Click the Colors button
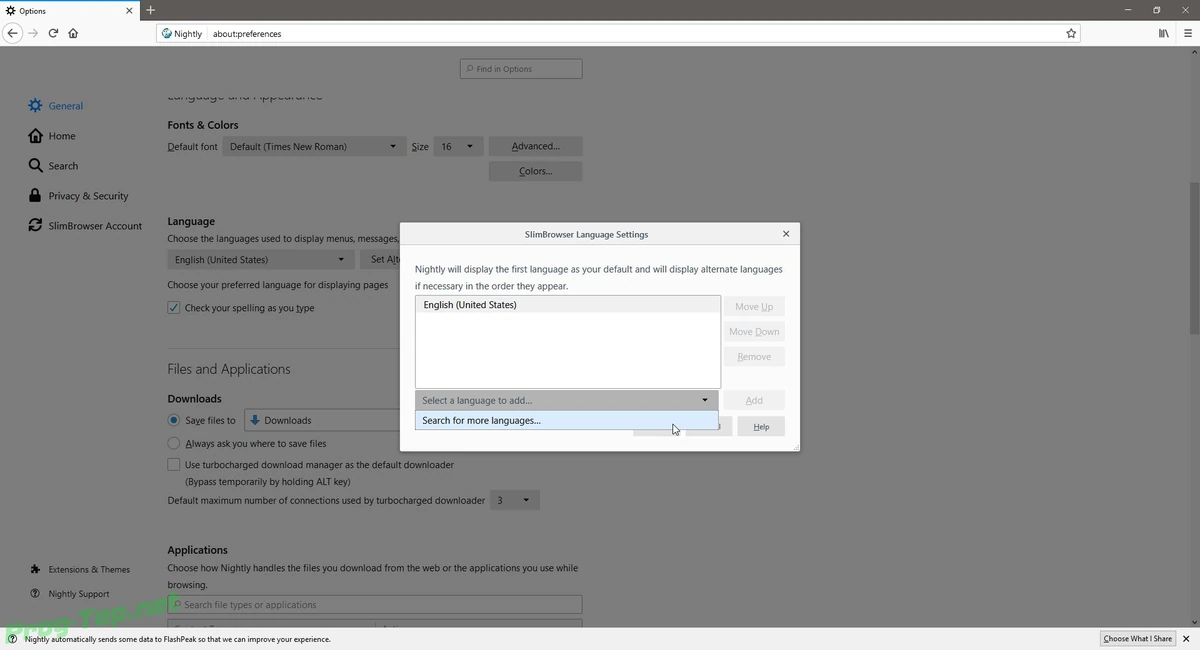The image size is (1200, 650). [535, 171]
